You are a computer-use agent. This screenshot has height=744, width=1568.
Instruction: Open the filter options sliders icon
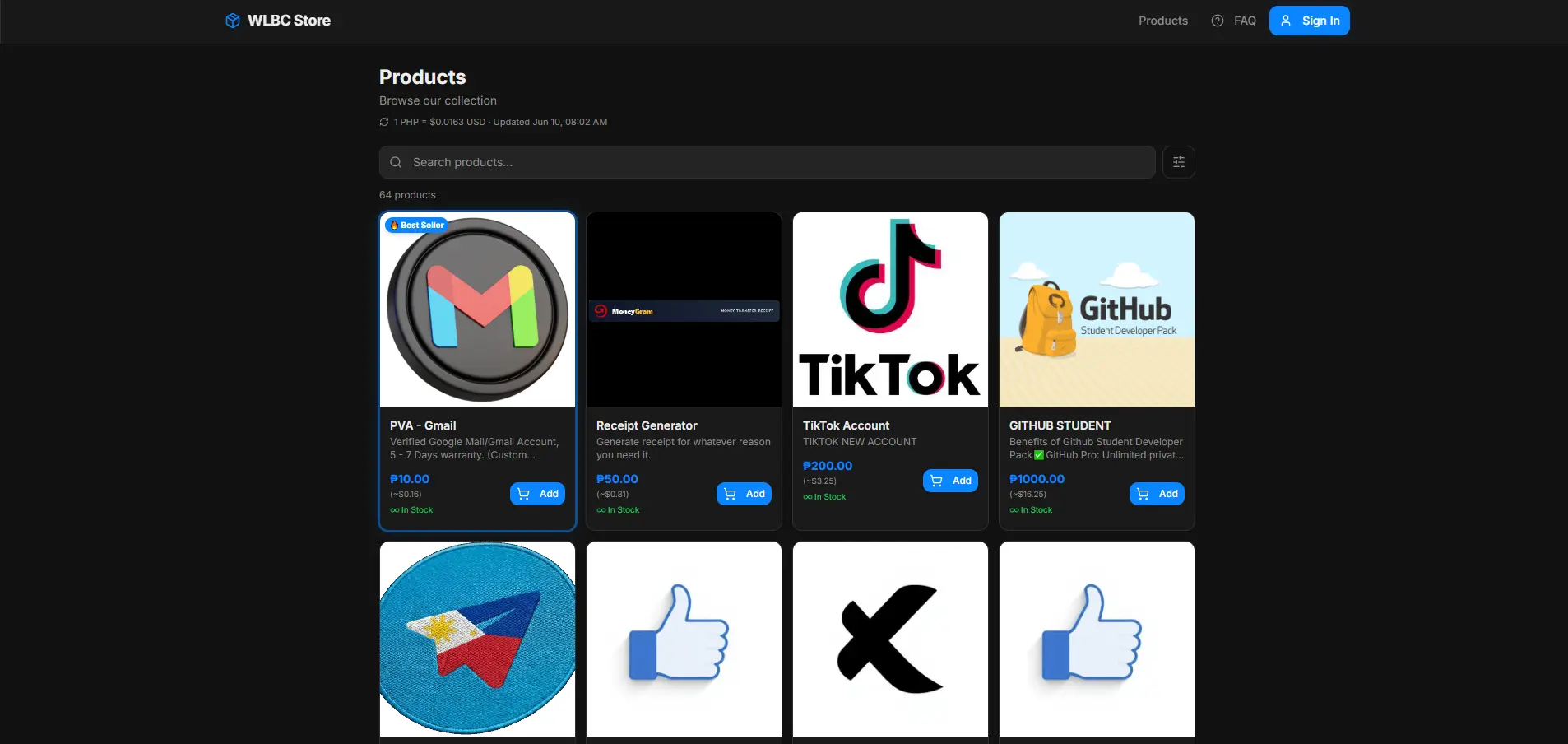pyautogui.click(x=1178, y=162)
